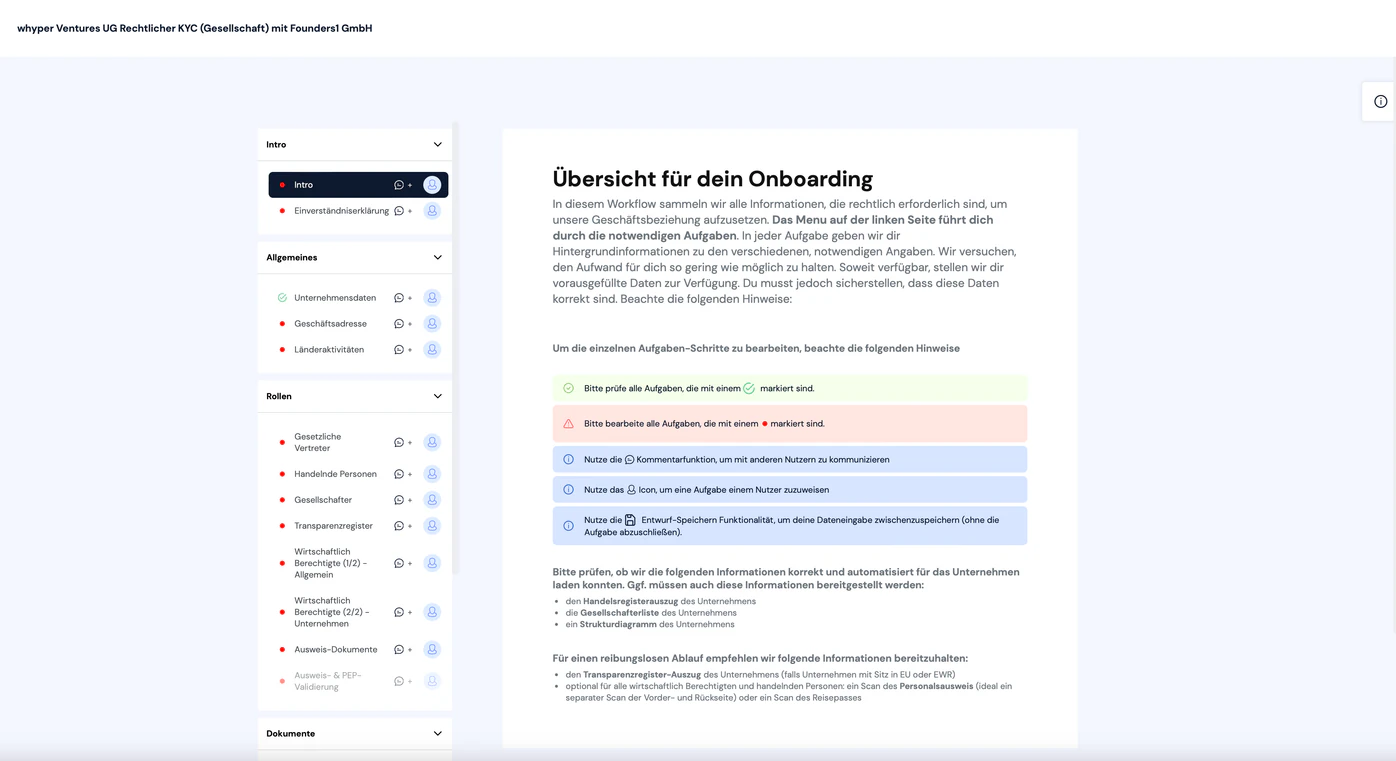Collapse the Dokumente section
The image size is (1396, 761).
(x=437, y=734)
